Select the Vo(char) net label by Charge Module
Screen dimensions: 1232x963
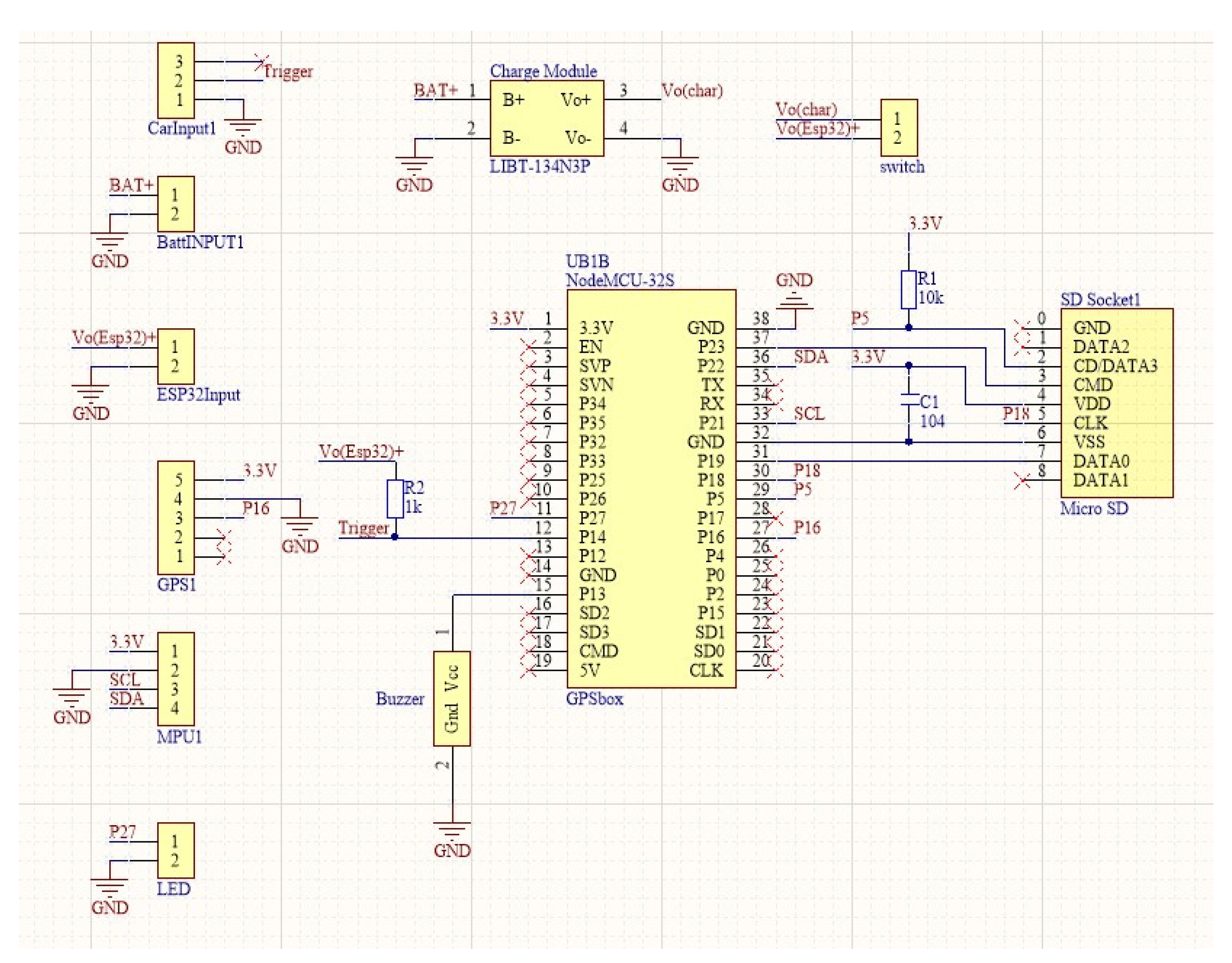tap(692, 90)
